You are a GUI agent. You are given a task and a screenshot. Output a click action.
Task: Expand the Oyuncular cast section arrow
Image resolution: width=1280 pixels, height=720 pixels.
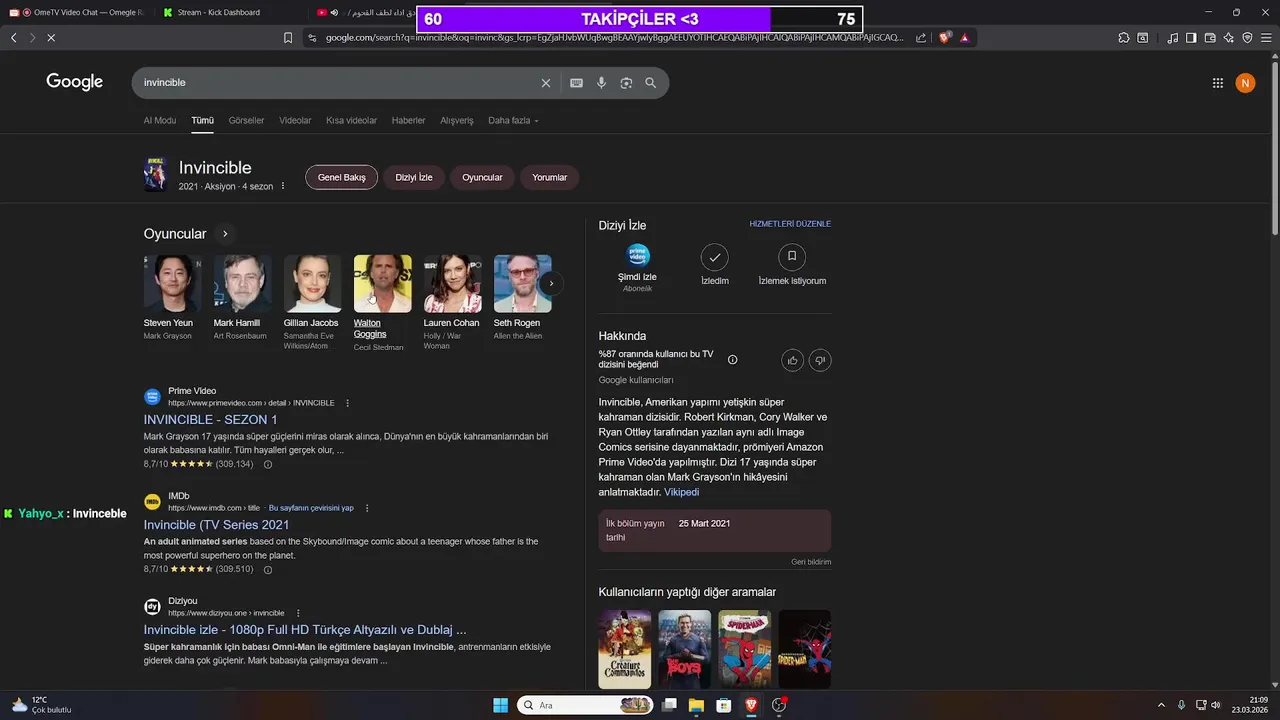(x=225, y=234)
